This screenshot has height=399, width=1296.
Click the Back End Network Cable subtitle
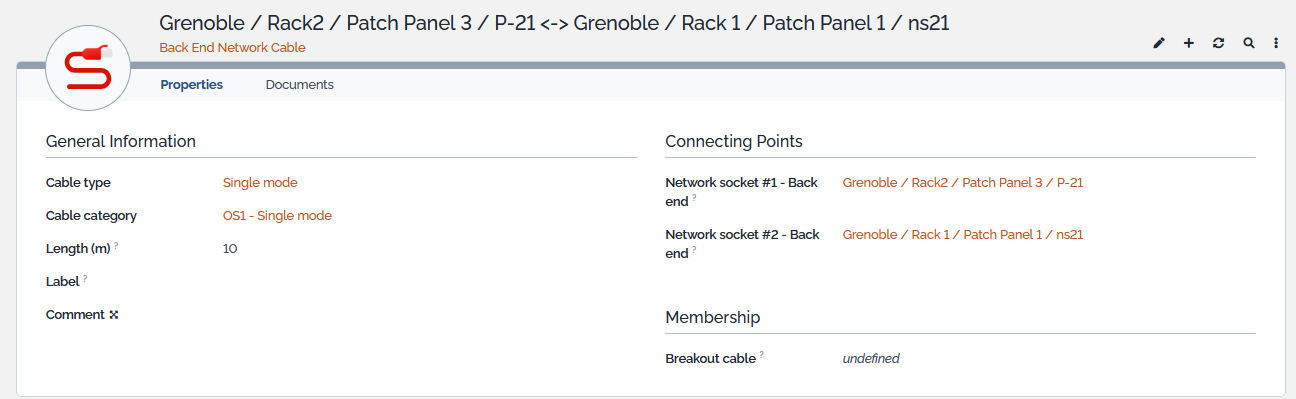tap(232, 47)
